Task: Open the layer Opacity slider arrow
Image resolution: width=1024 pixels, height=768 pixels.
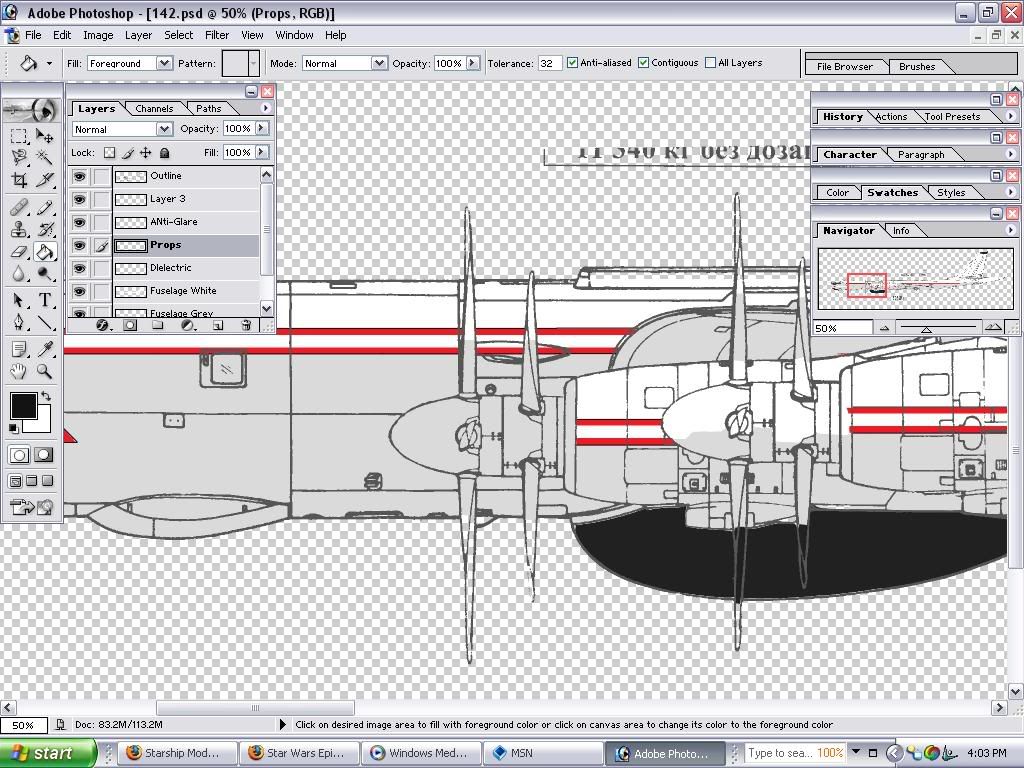Action: click(x=261, y=129)
